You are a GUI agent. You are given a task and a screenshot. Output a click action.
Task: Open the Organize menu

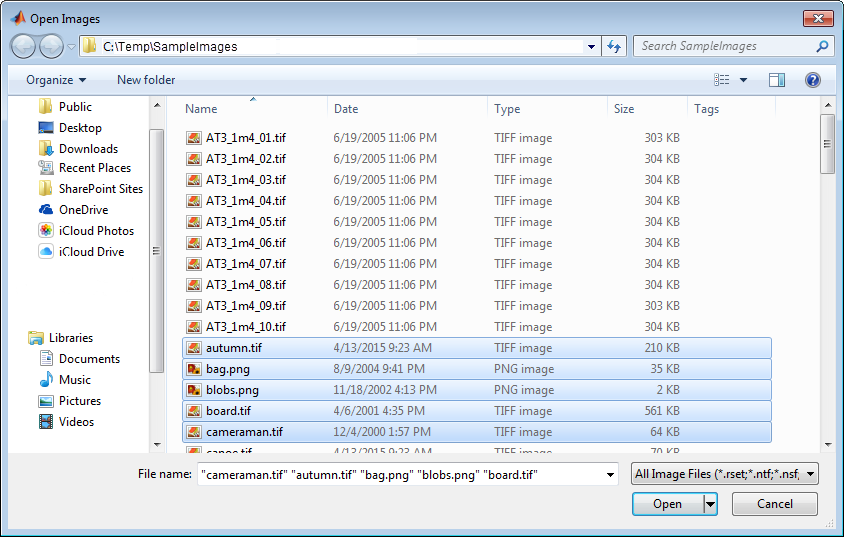click(x=56, y=80)
